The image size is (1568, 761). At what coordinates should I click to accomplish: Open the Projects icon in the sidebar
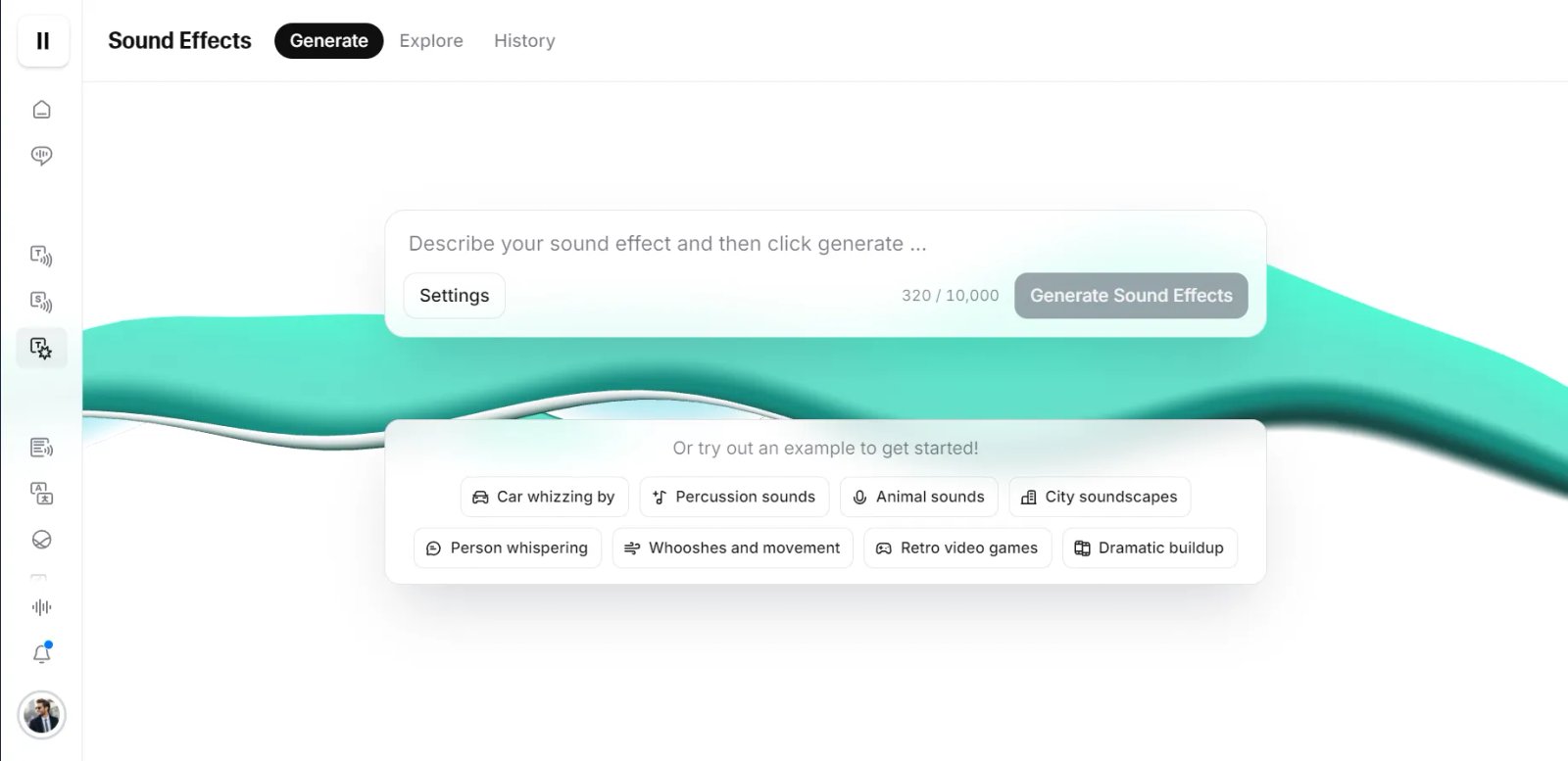(41, 448)
